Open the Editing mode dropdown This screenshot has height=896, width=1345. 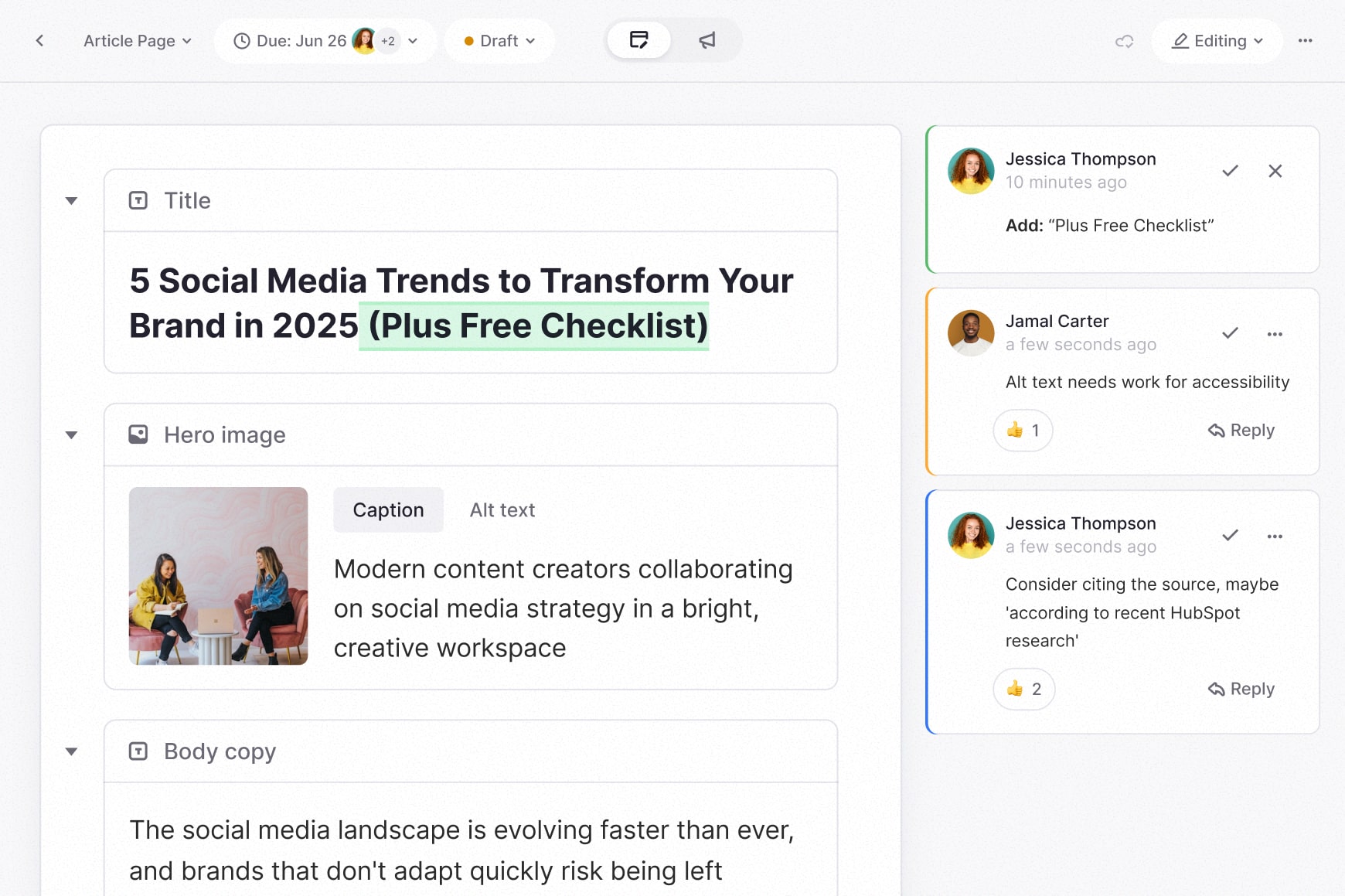pyautogui.click(x=1217, y=41)
